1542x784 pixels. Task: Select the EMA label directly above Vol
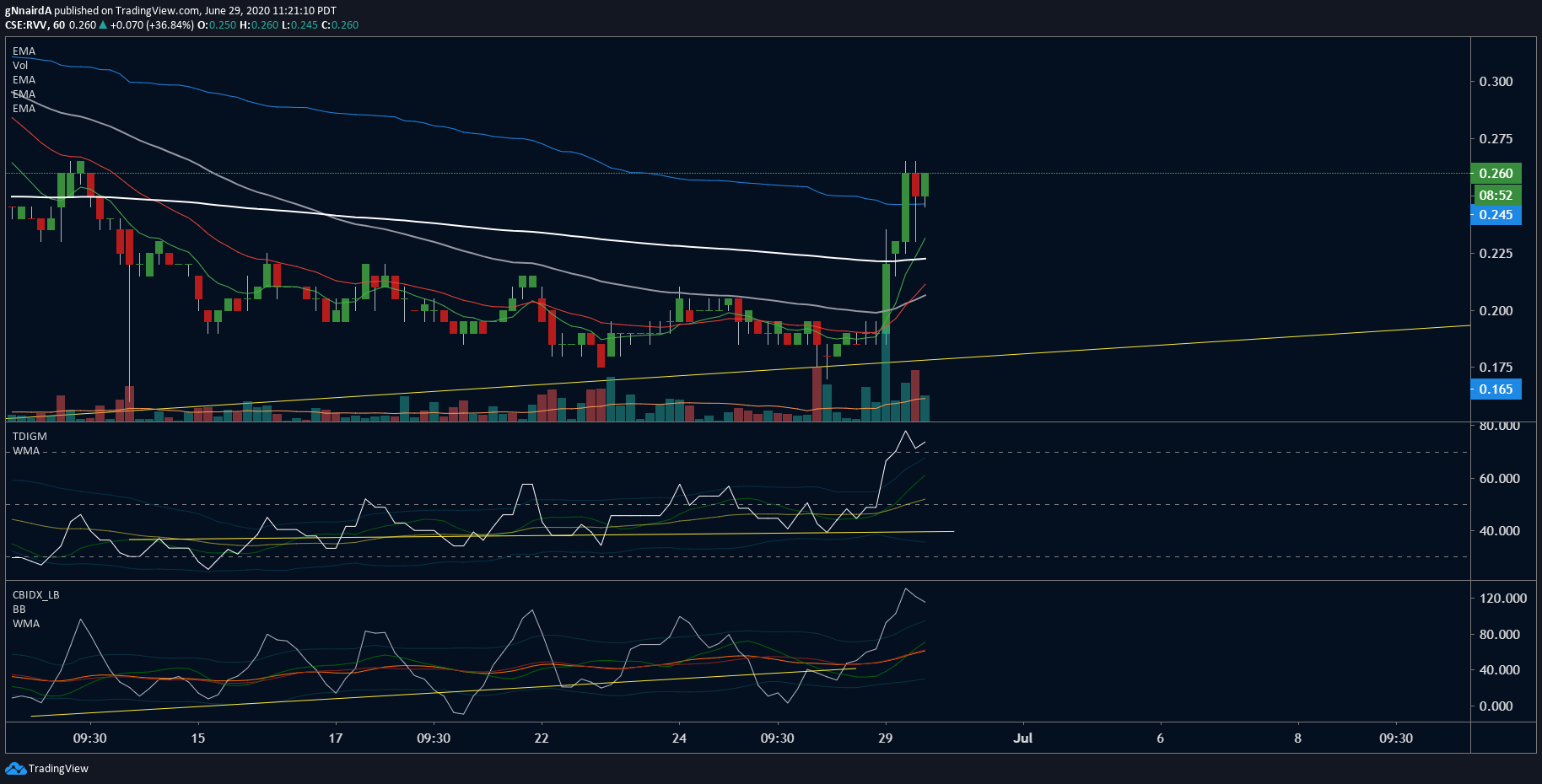pyautogui.click(x=24, y=51)
